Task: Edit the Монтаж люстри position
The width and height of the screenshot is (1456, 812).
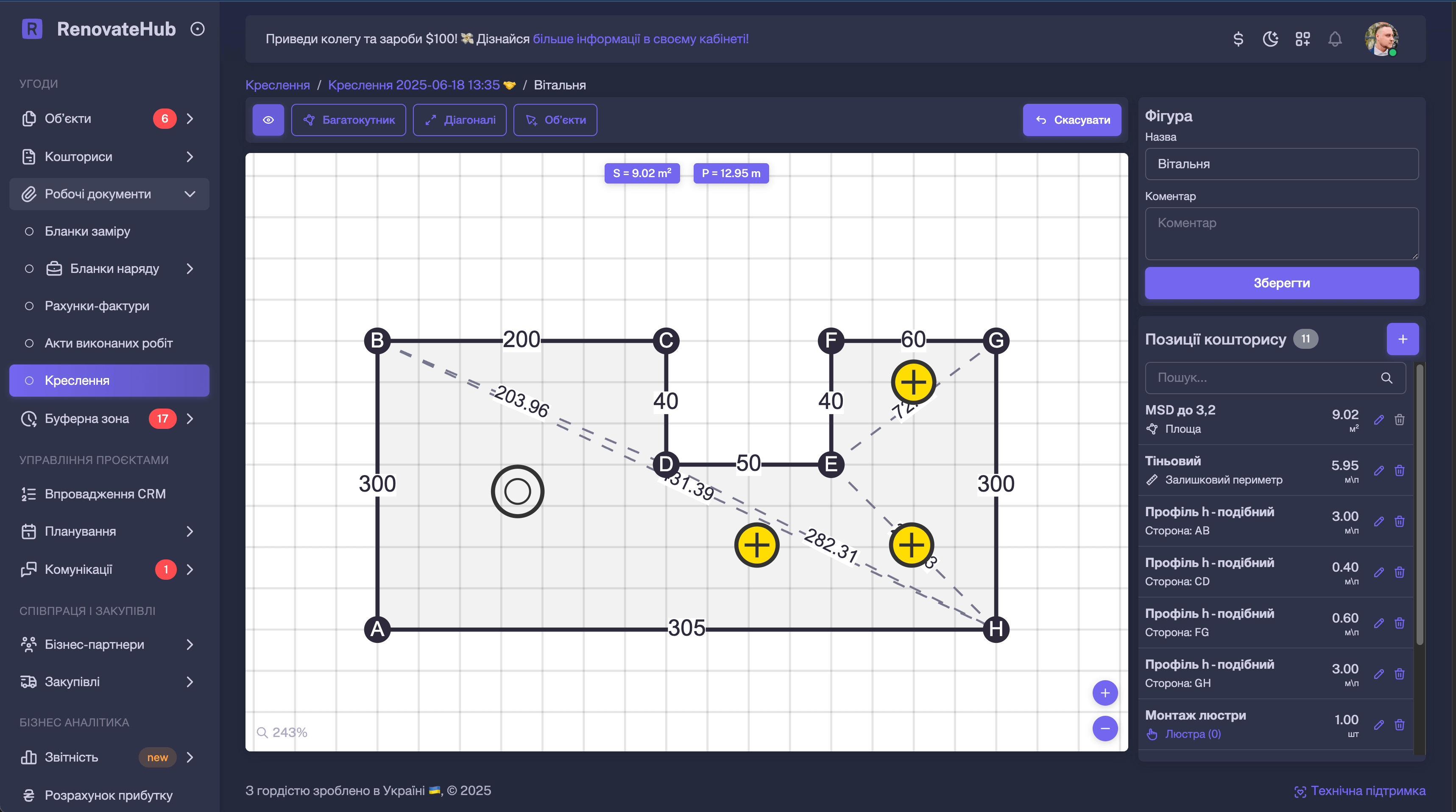Action: (1378, 724)
